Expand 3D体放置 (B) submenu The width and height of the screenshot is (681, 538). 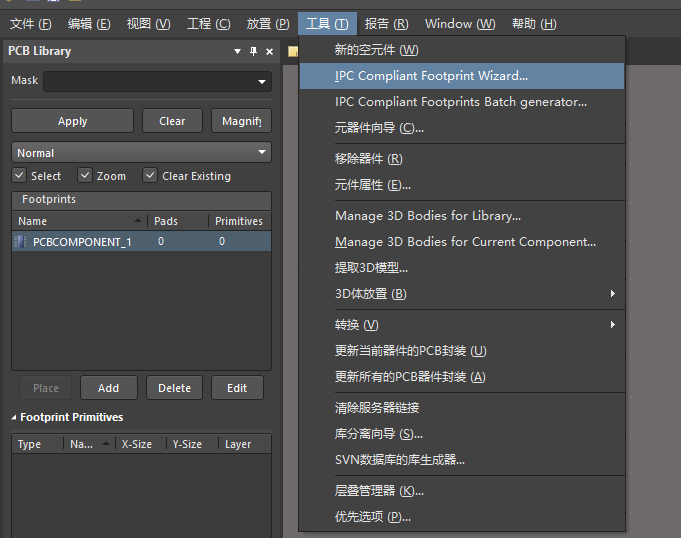click(x=462, y=294)
